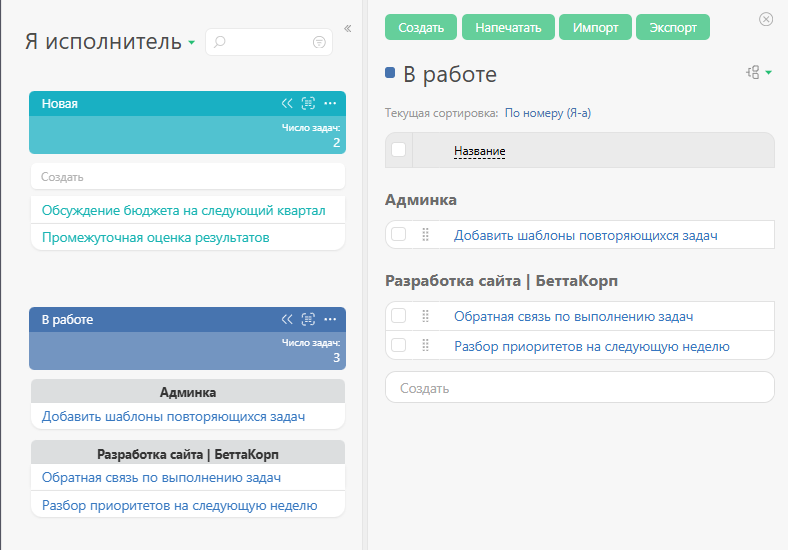The width and height of the screenshot is (788, 550).
Task: Focus the search field in left panel
Action: (x=269, y=42)
